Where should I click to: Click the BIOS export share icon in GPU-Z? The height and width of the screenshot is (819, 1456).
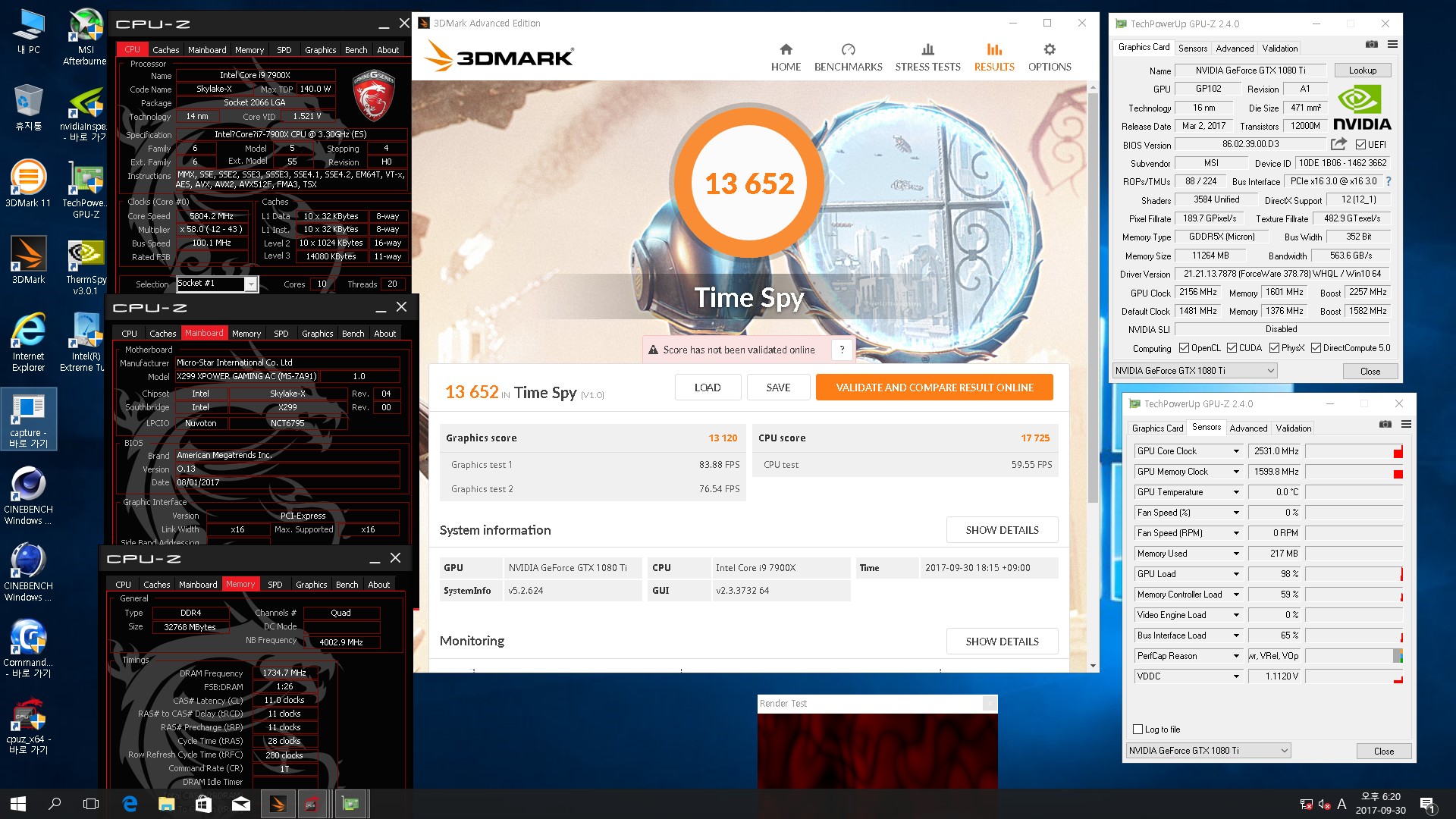[x=1338, y=144]
